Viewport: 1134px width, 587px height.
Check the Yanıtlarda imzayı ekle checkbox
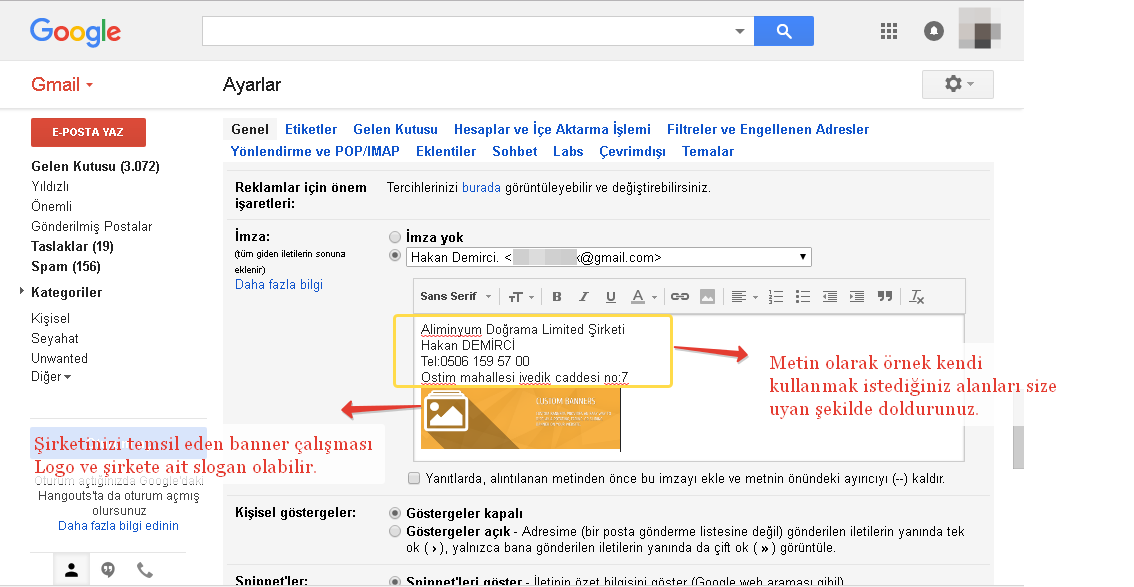pos(414,478)
